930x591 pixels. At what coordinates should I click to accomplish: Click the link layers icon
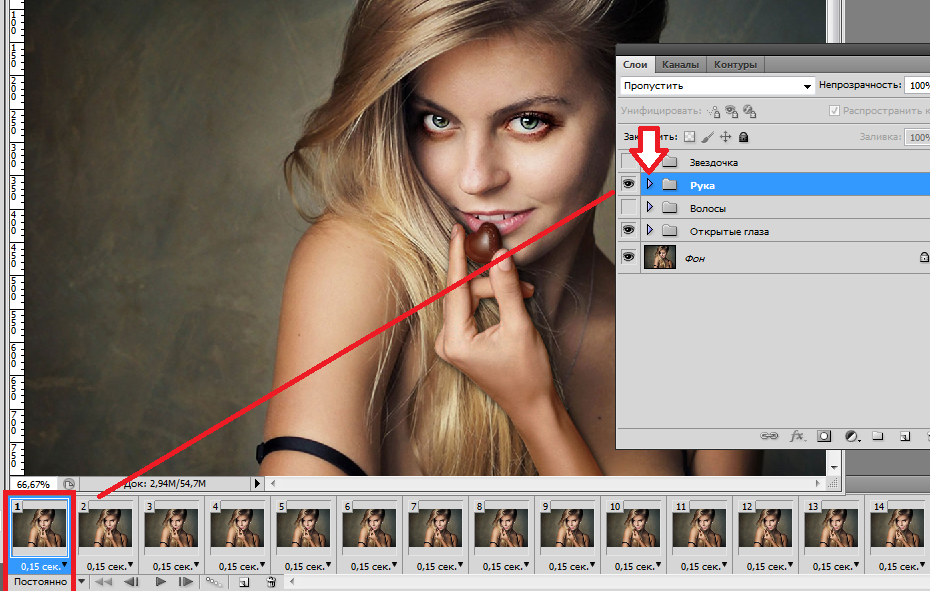(769, 437)
